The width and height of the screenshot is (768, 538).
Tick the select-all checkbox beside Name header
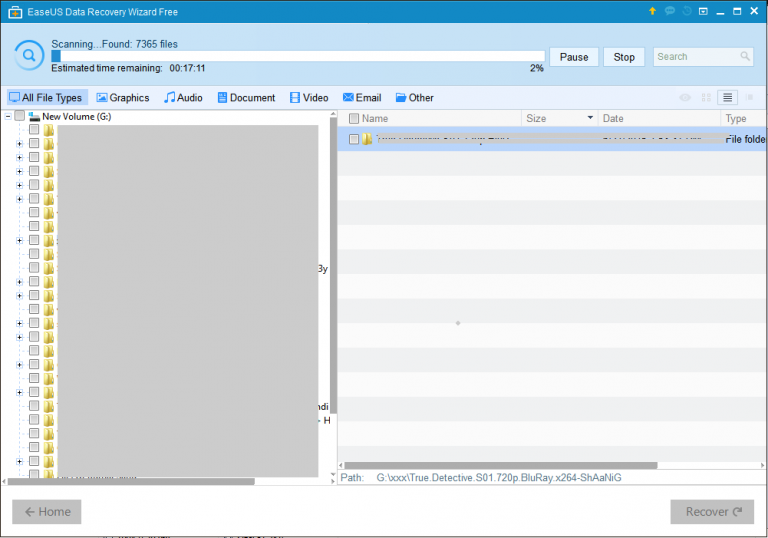[x=354, y=119]
